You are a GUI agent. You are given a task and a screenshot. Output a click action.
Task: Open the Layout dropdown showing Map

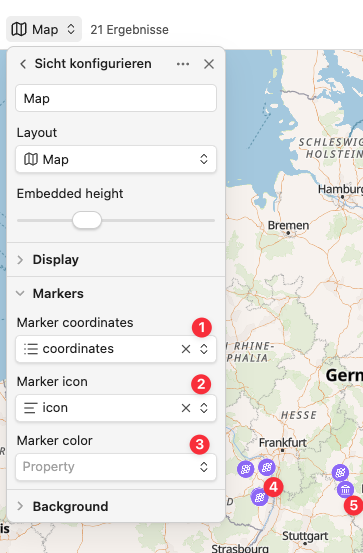(116, 159)
